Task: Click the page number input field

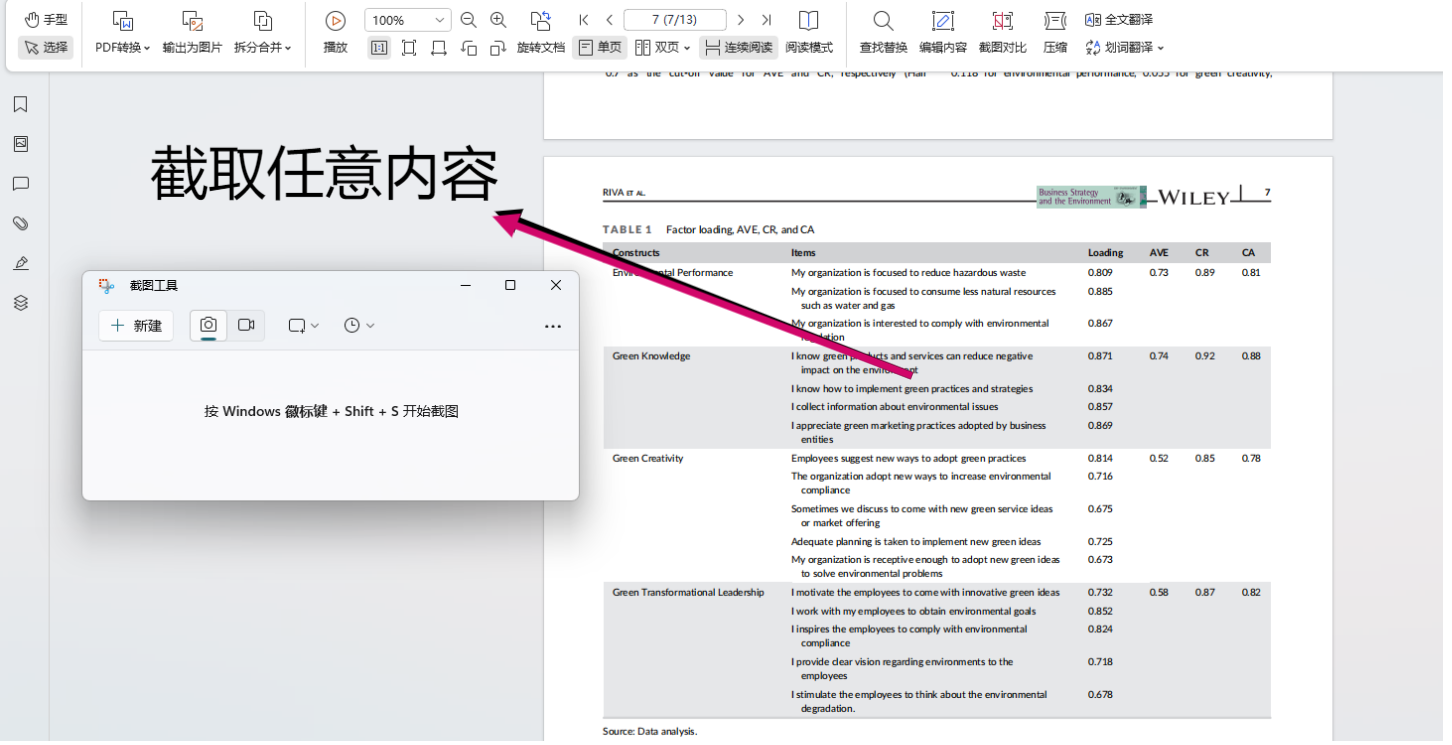Action: [x=674, y=19]
